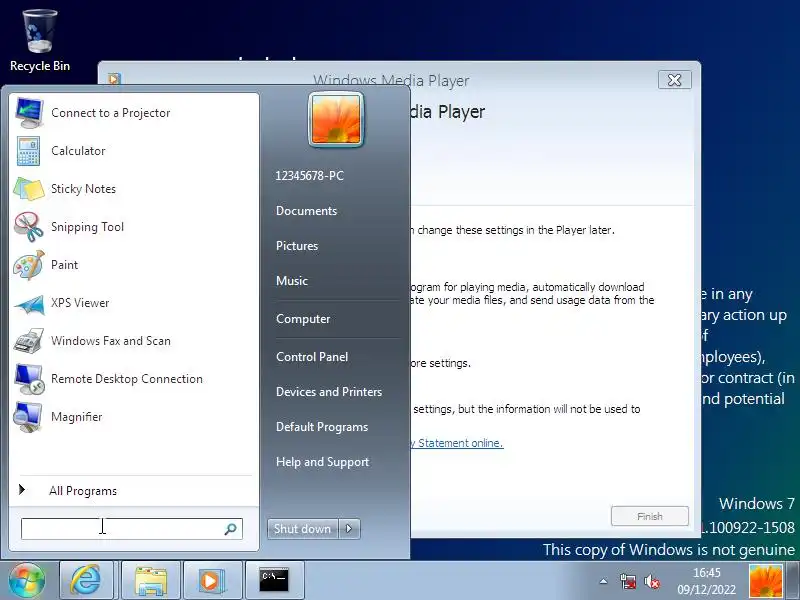Open Devices and Printers

329,392
